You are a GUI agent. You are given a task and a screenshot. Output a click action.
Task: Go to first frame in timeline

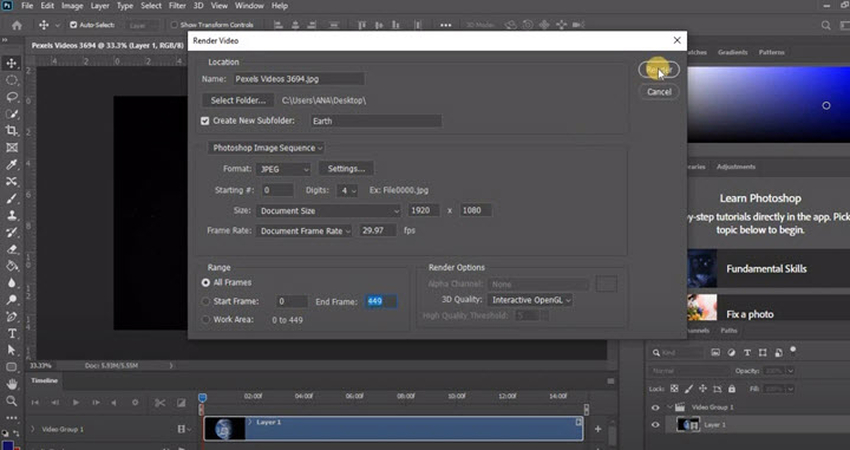(x=35, y=403)
